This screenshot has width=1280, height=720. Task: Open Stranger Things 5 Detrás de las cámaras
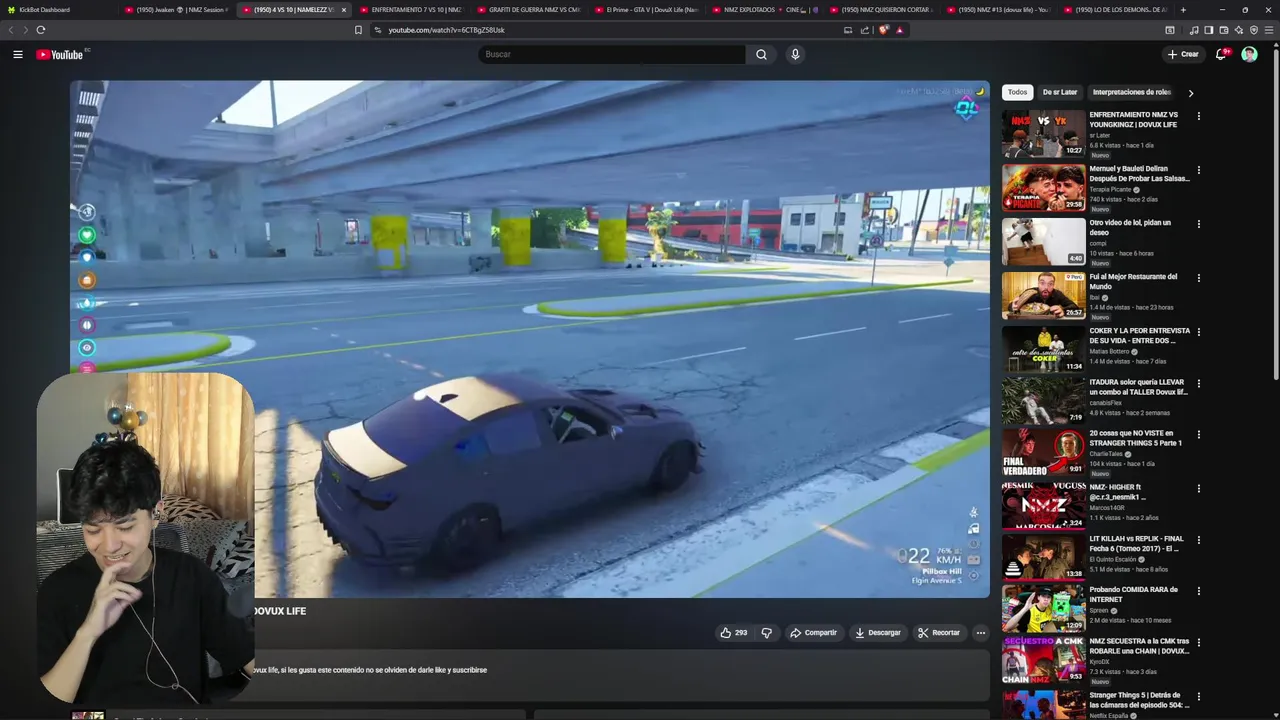1138,698
